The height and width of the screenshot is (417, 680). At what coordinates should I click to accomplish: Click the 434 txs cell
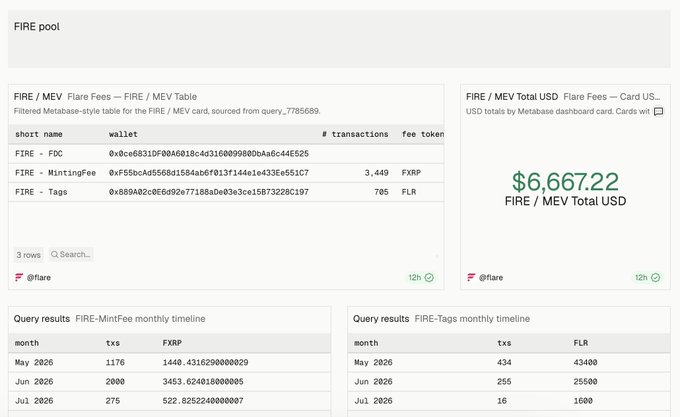pos(504,362)
